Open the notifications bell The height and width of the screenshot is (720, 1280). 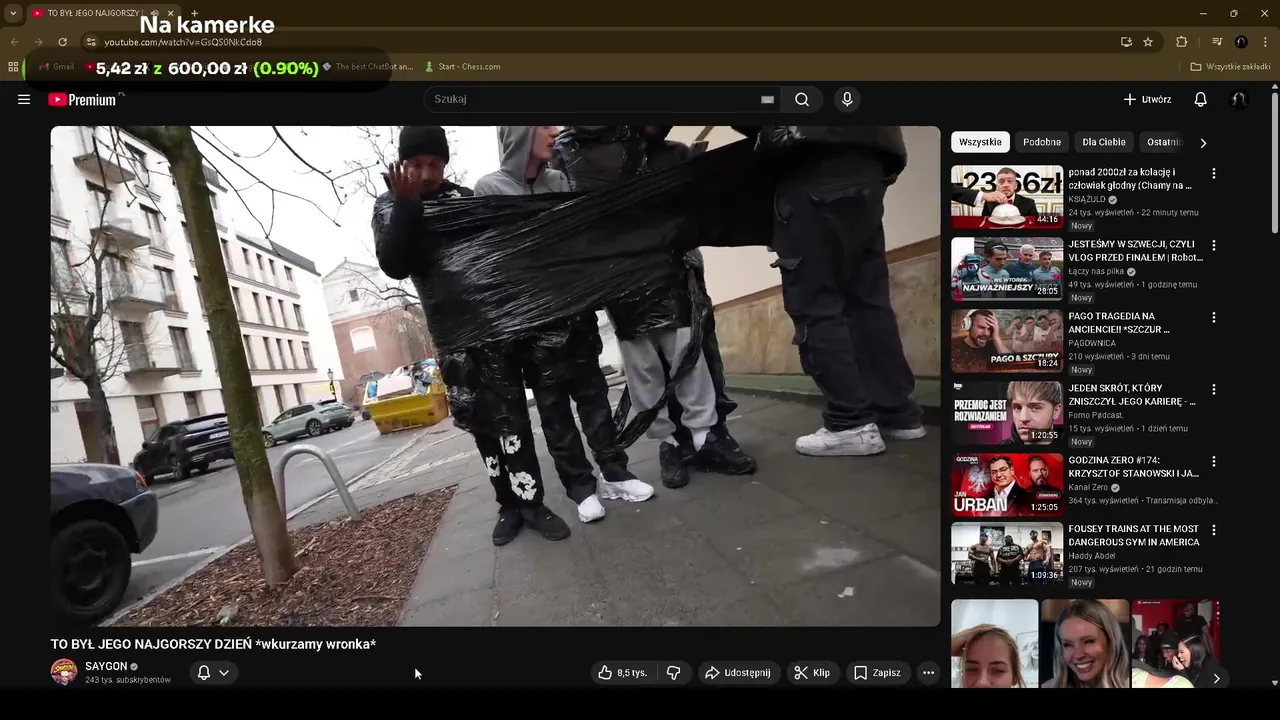1201,99
